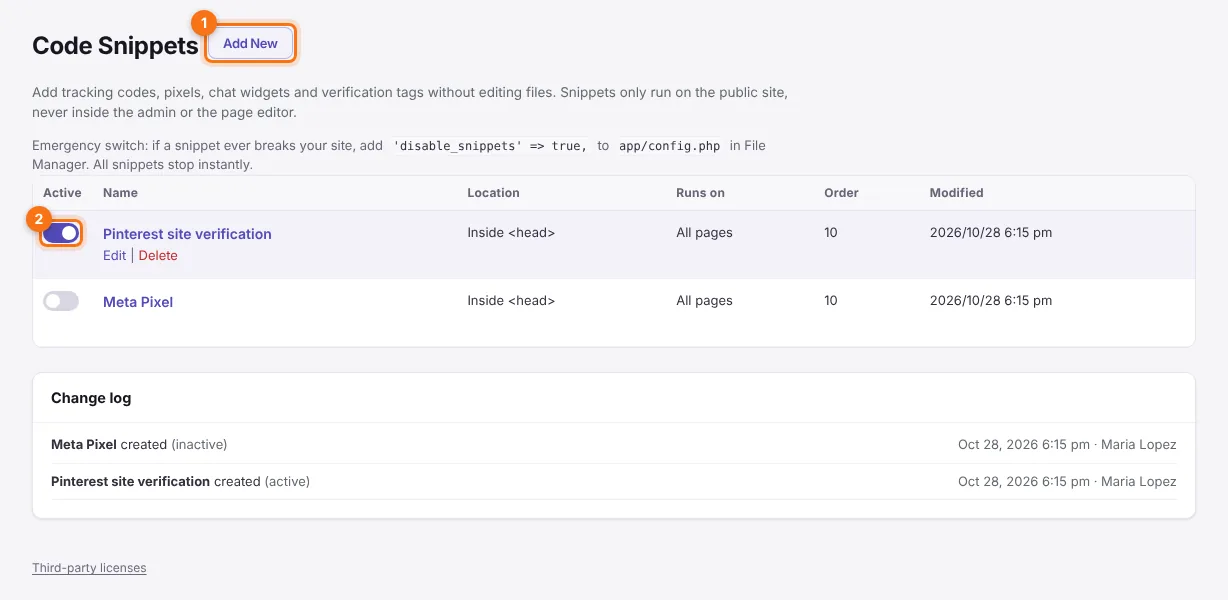The width and height of the screenshot is (1228, 600).
Task: Click the Inside <head> cell for Meta Pixel row
Action: pyautogui.click(x=511, y=301)
